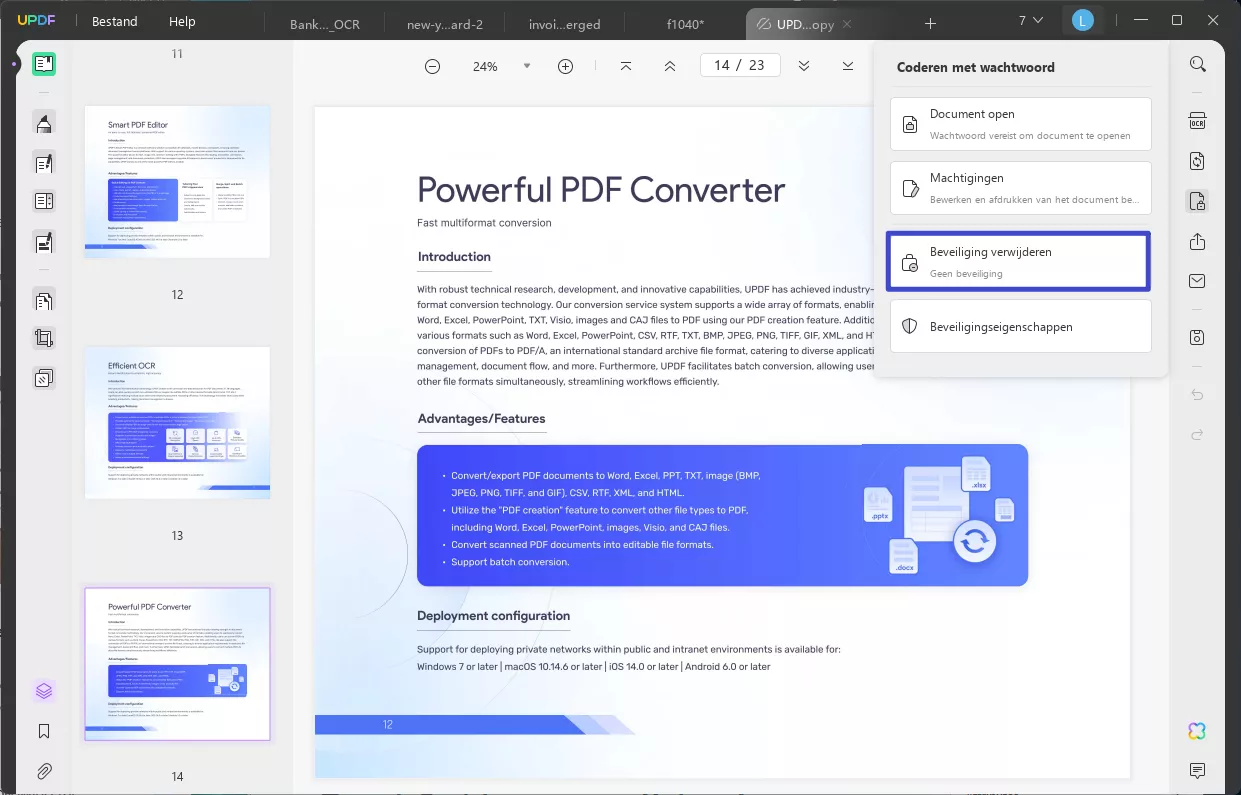The height and width of the screenshot is (795, 1241).
Task: Close the UPD...opy tab
Action: (848, 24)
